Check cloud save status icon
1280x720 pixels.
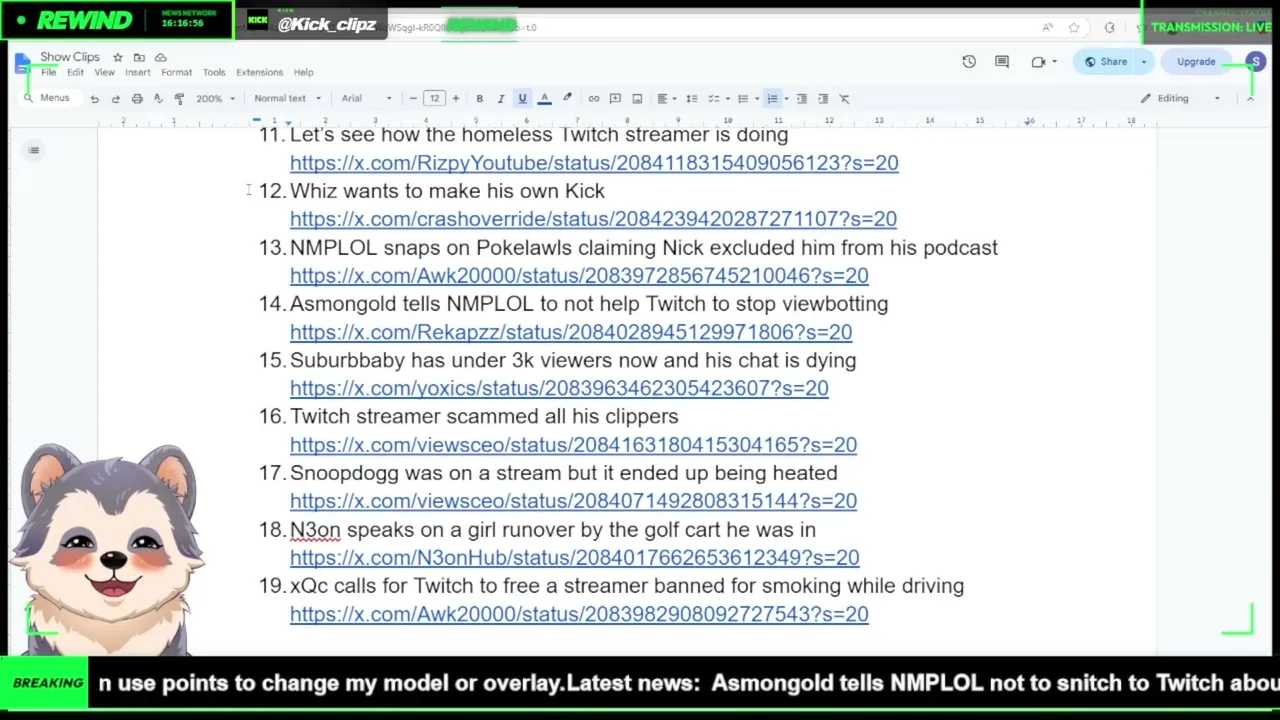click(160, 57)
